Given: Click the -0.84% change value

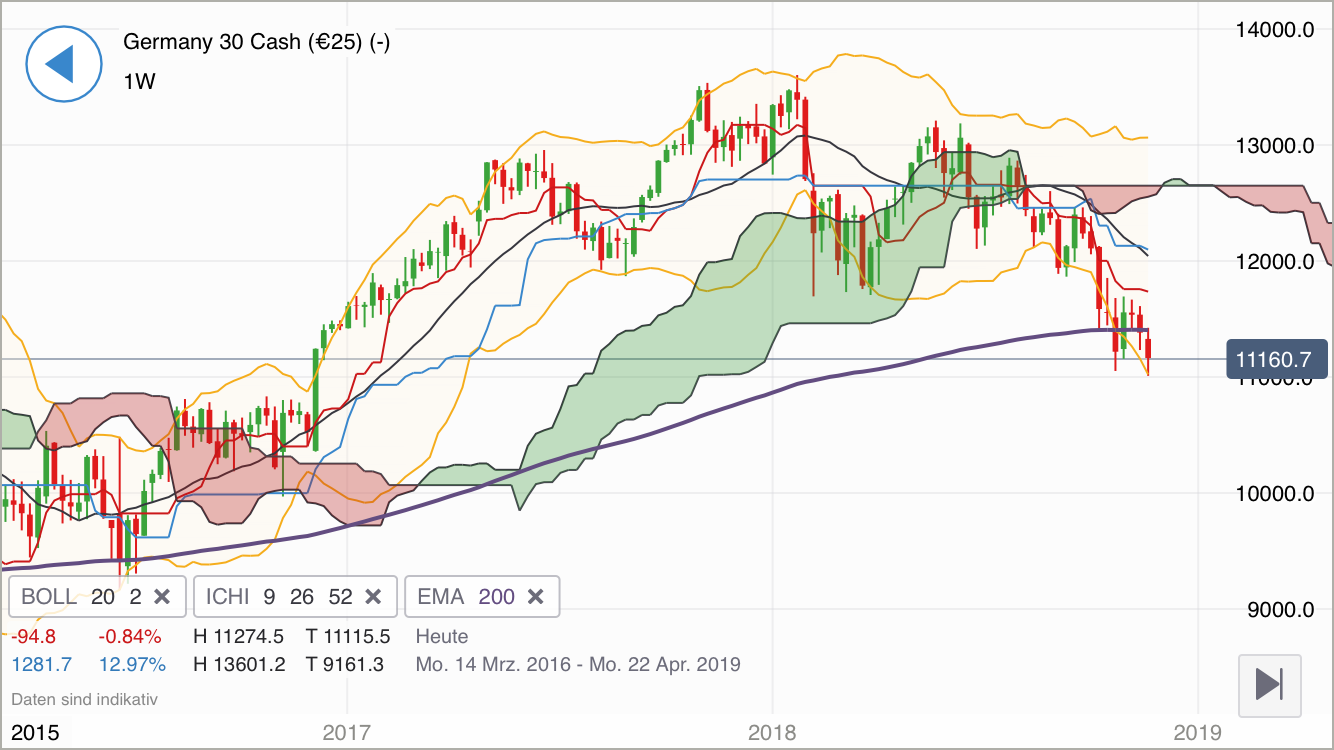Looking at the screenshot, I should click(130, 635).
